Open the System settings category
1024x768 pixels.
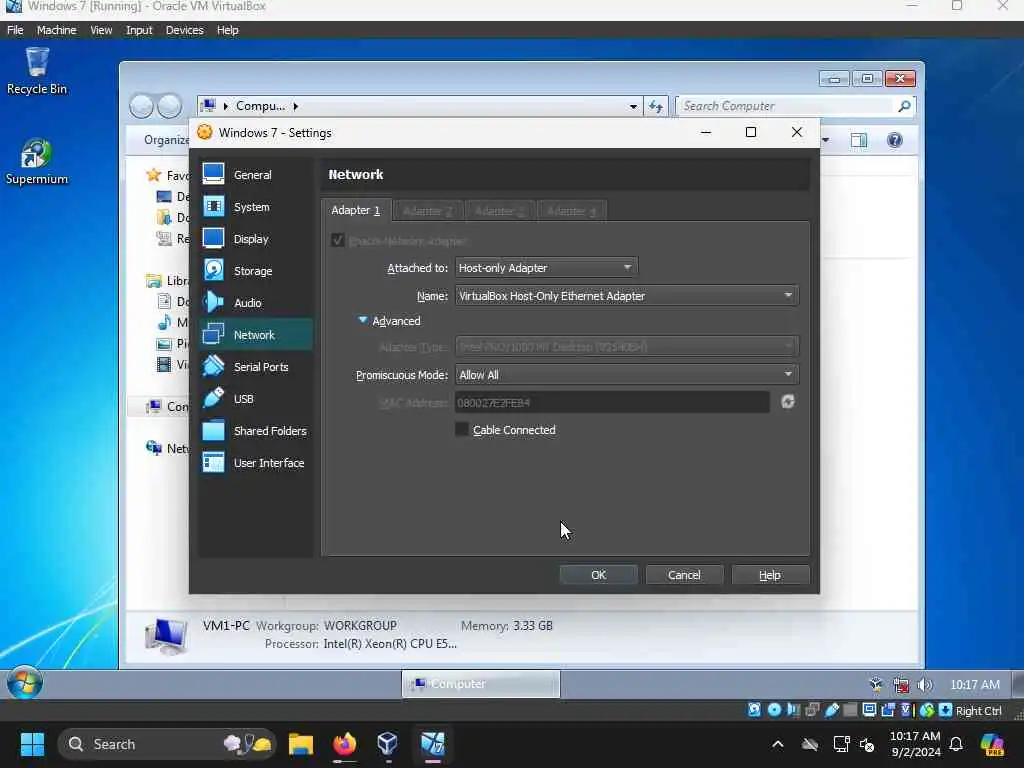(255, 206)
